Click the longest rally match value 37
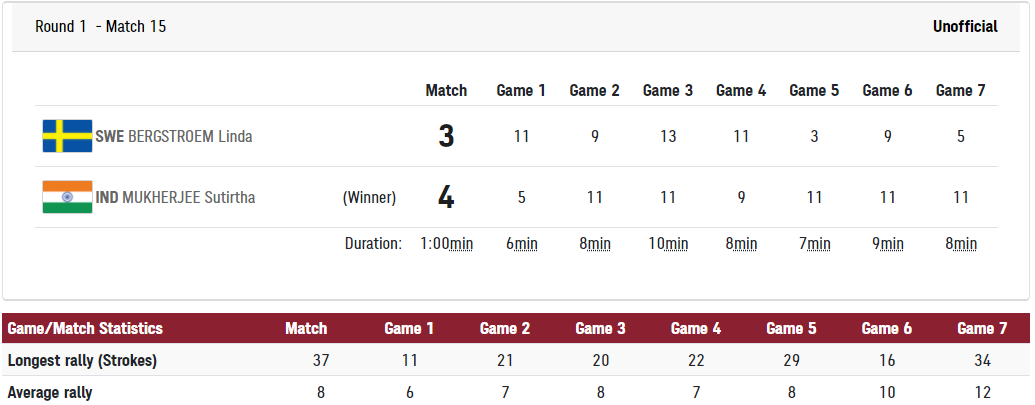Viewport: 1035px width, 405px height. click(x=321, y=361)
